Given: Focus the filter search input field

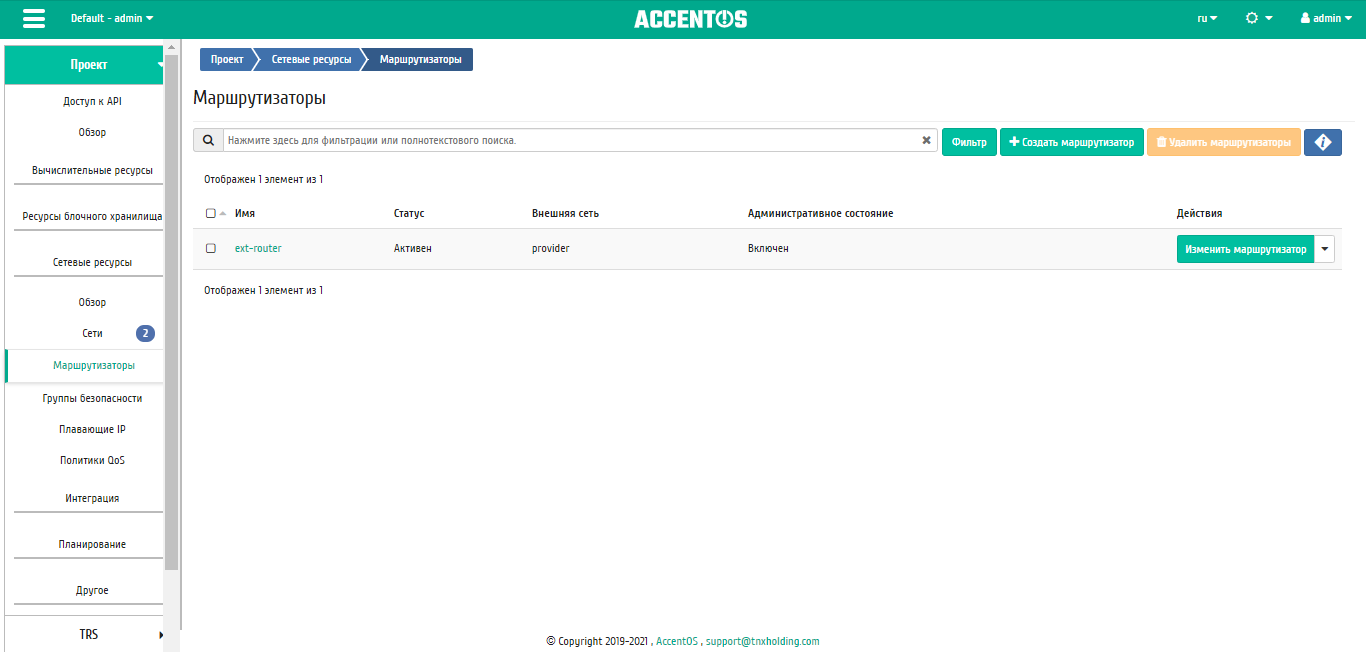Looking at the screenshot, I should click(570, 141).
